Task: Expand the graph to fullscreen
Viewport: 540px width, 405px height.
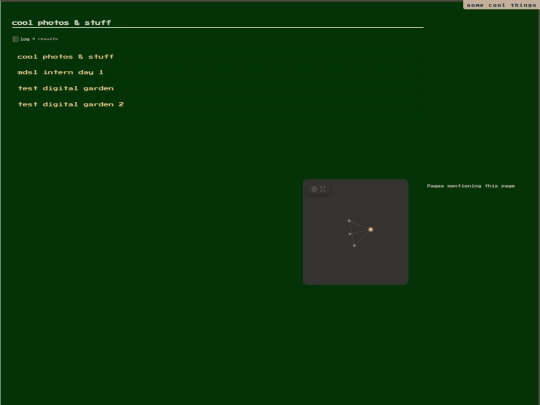Action: pyautogui.click(x=323, y=189)
